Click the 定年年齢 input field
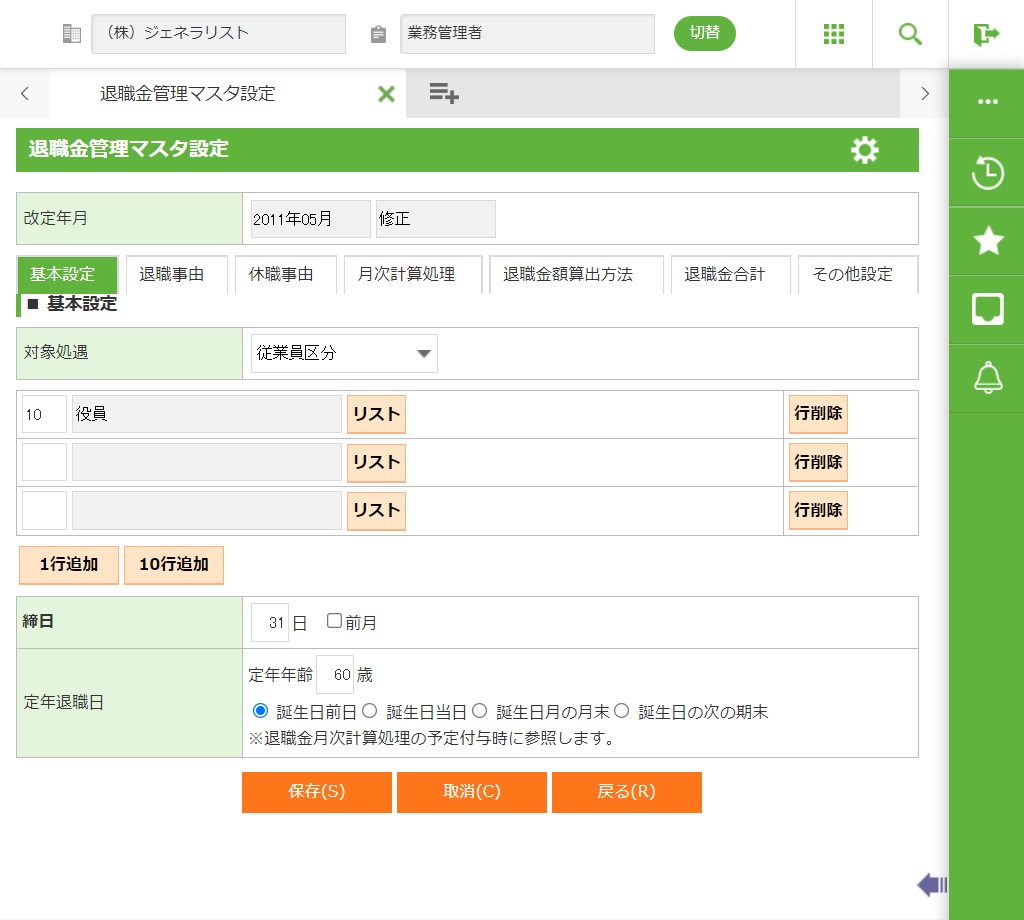The image size is (1024, 920). coord(335,675)
